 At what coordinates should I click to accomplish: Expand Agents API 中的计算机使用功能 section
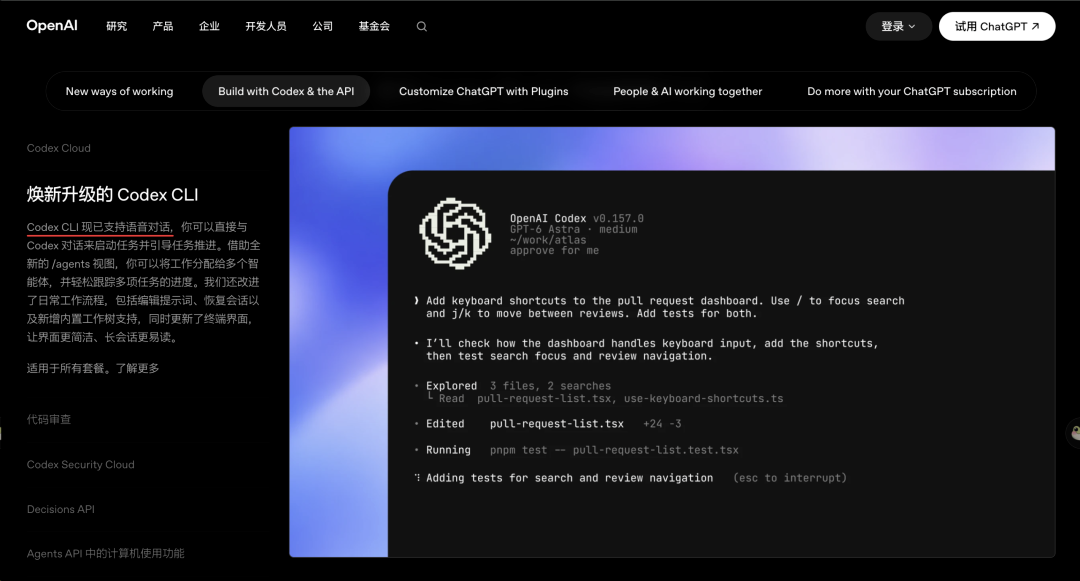click(105, 553)
